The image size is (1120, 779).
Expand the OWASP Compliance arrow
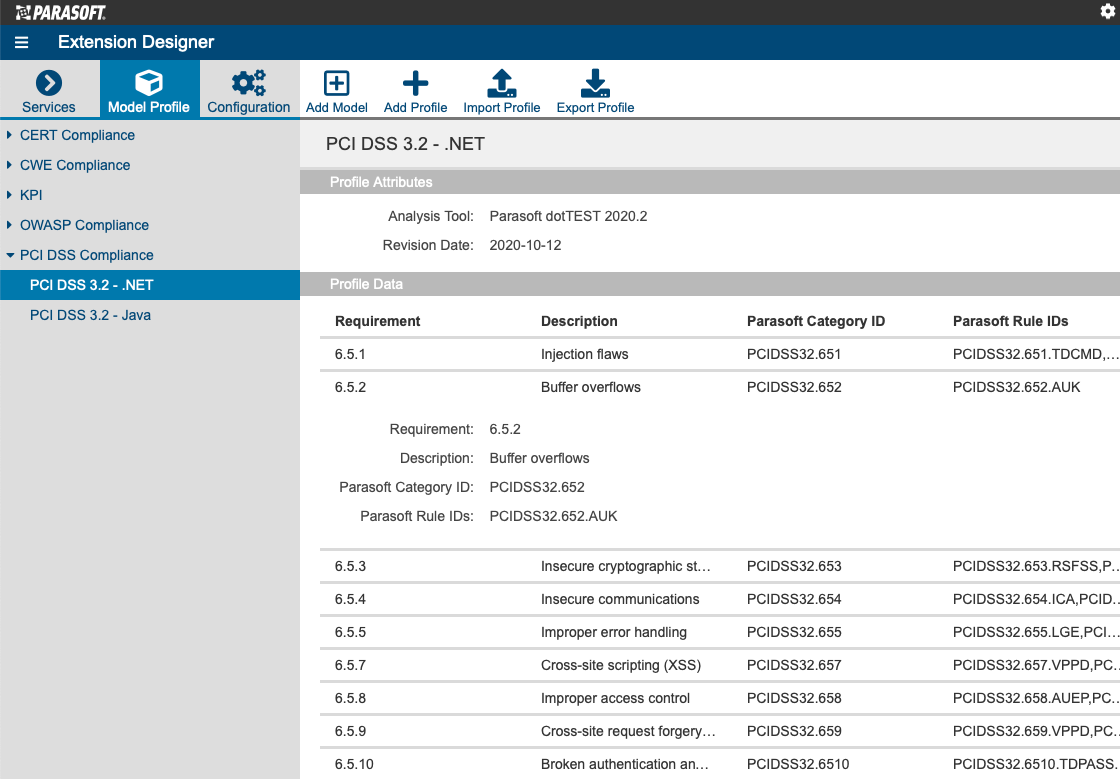[9, 225]
